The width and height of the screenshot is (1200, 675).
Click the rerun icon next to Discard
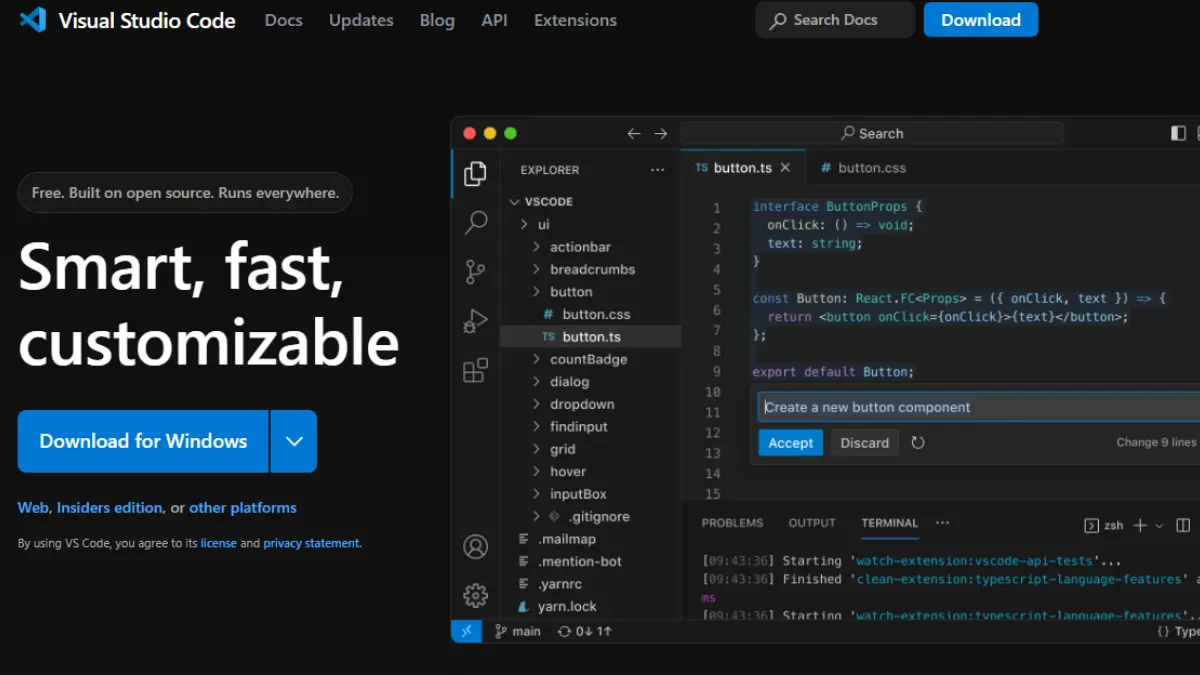coord(918,442)
